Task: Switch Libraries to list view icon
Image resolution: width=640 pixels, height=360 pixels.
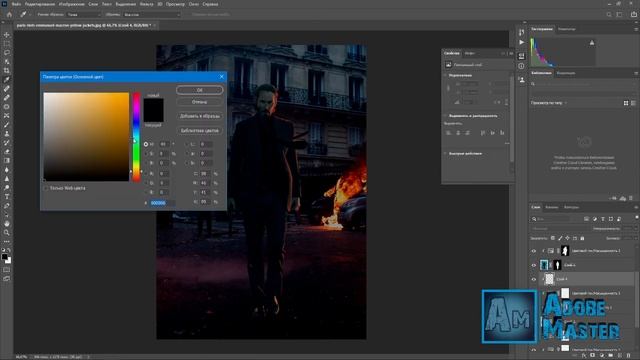Action: pos(633,103)
